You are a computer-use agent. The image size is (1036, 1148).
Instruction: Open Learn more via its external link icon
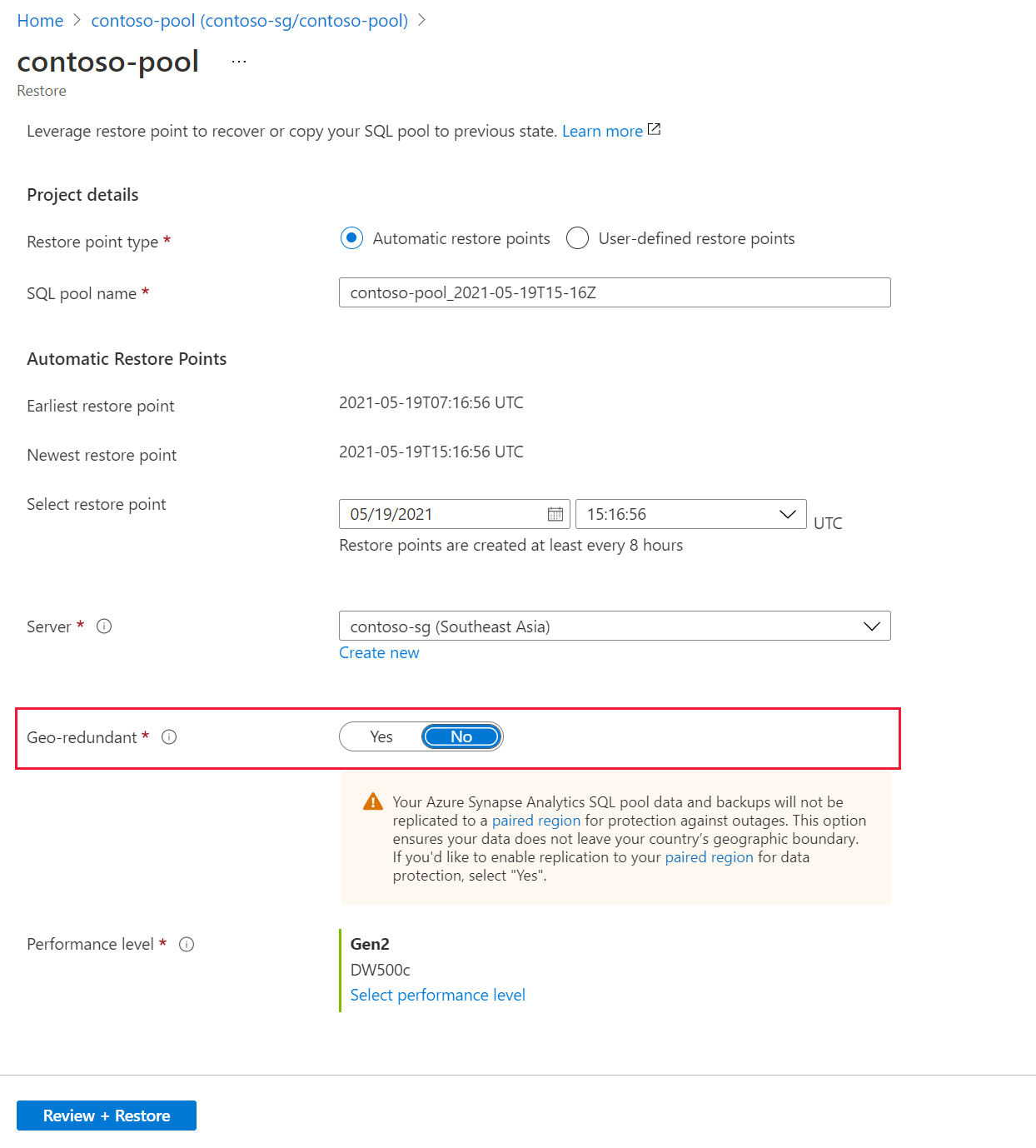click(x=654, y=129)
